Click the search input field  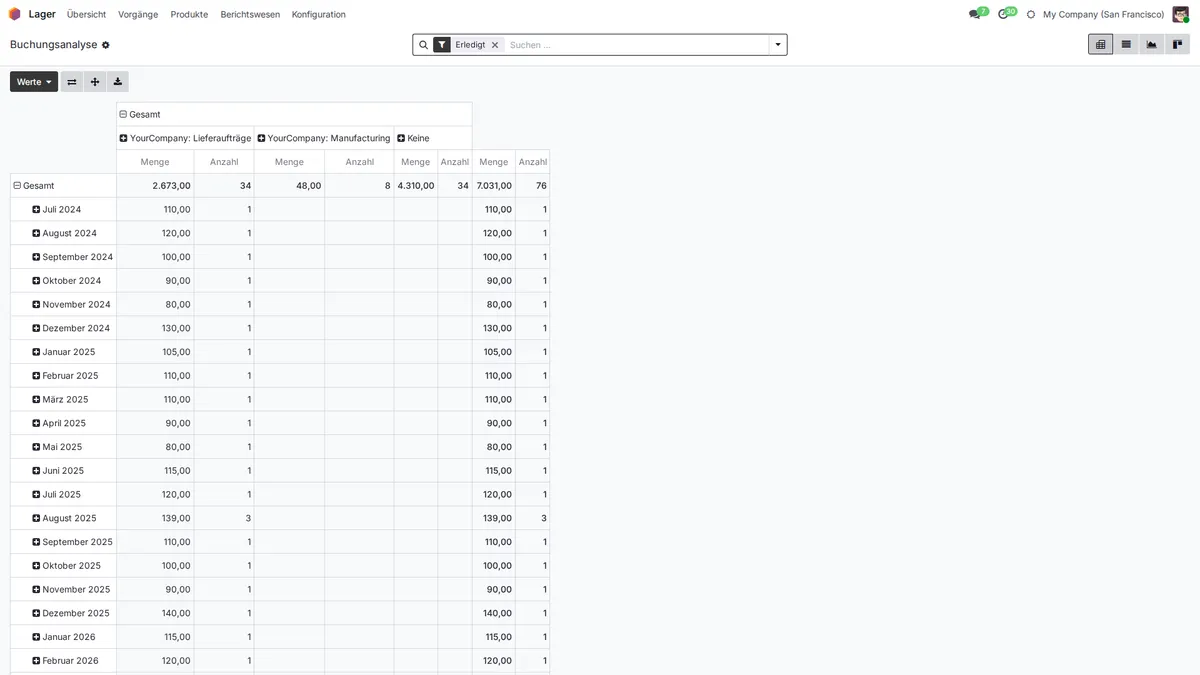point(636,45)
